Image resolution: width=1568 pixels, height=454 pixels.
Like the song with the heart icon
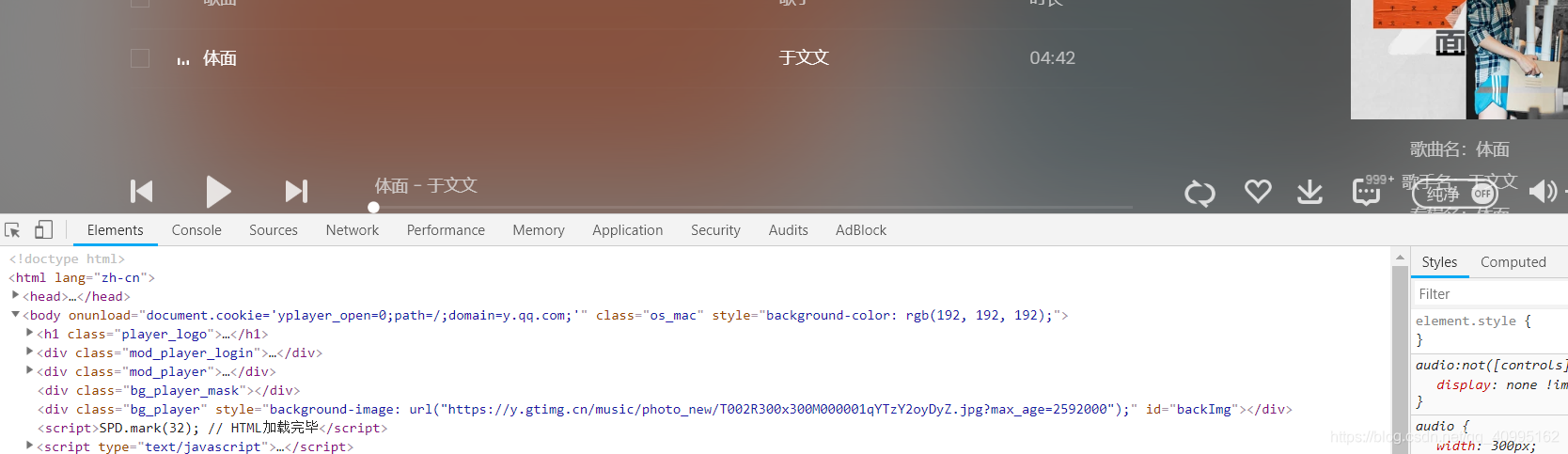pos(1258,191)
